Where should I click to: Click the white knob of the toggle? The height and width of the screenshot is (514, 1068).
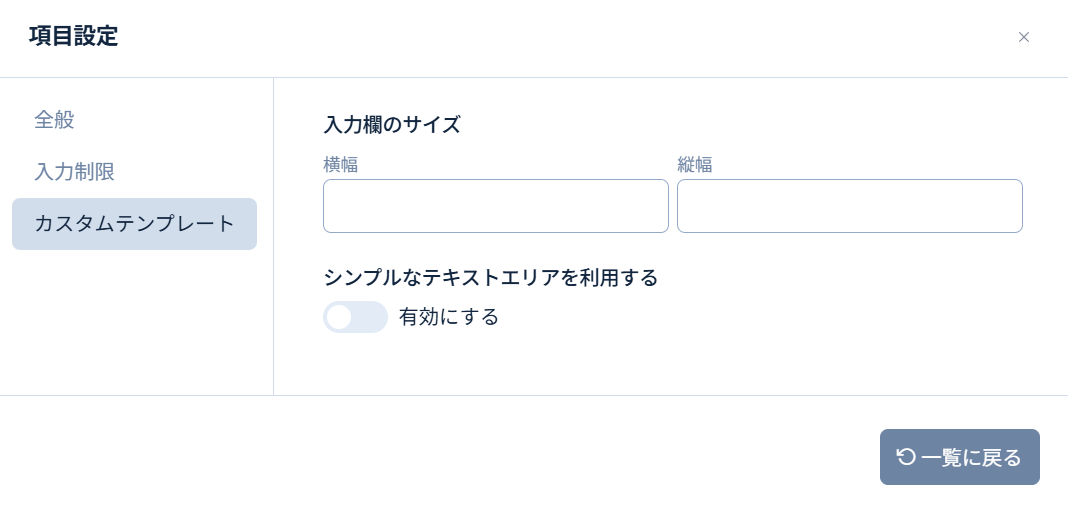[x=339, y=317]
